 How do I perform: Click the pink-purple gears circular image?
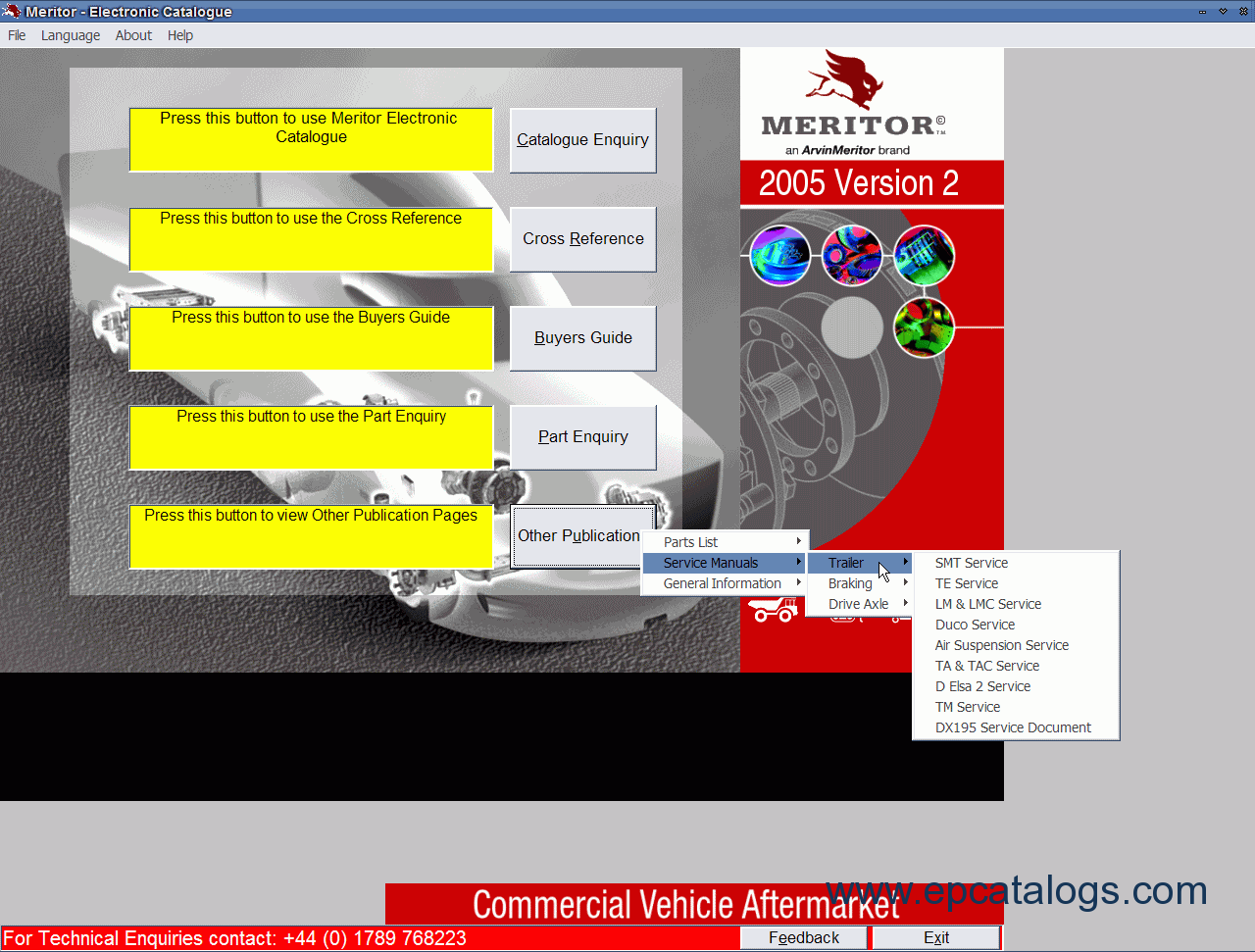851,255
